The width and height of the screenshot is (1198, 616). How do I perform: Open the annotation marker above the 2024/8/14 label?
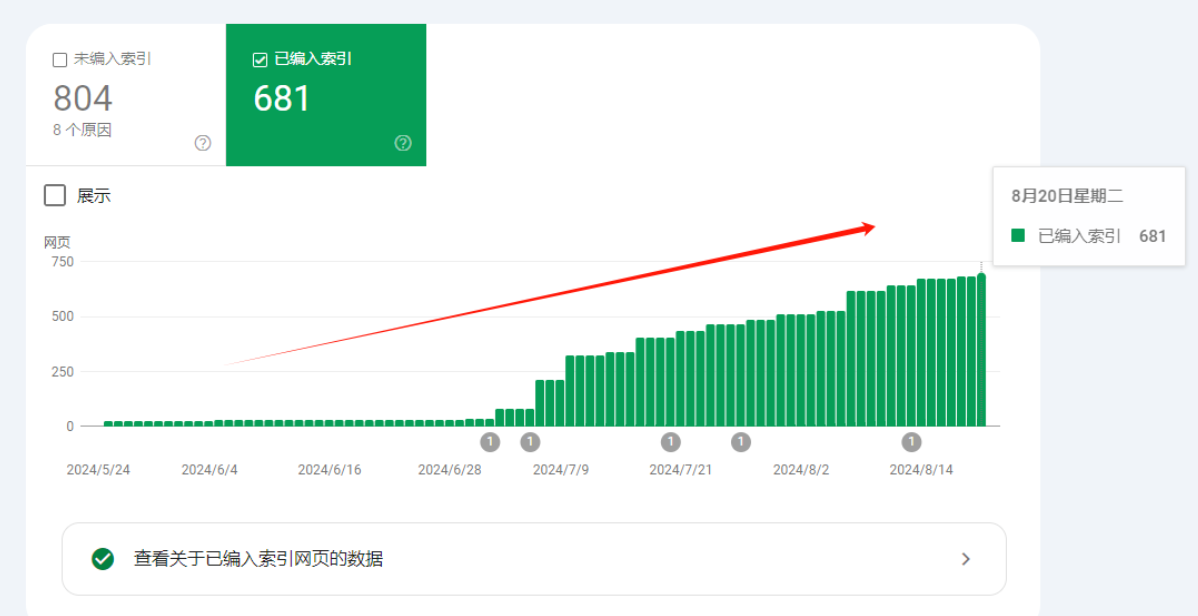pos(911,442)
